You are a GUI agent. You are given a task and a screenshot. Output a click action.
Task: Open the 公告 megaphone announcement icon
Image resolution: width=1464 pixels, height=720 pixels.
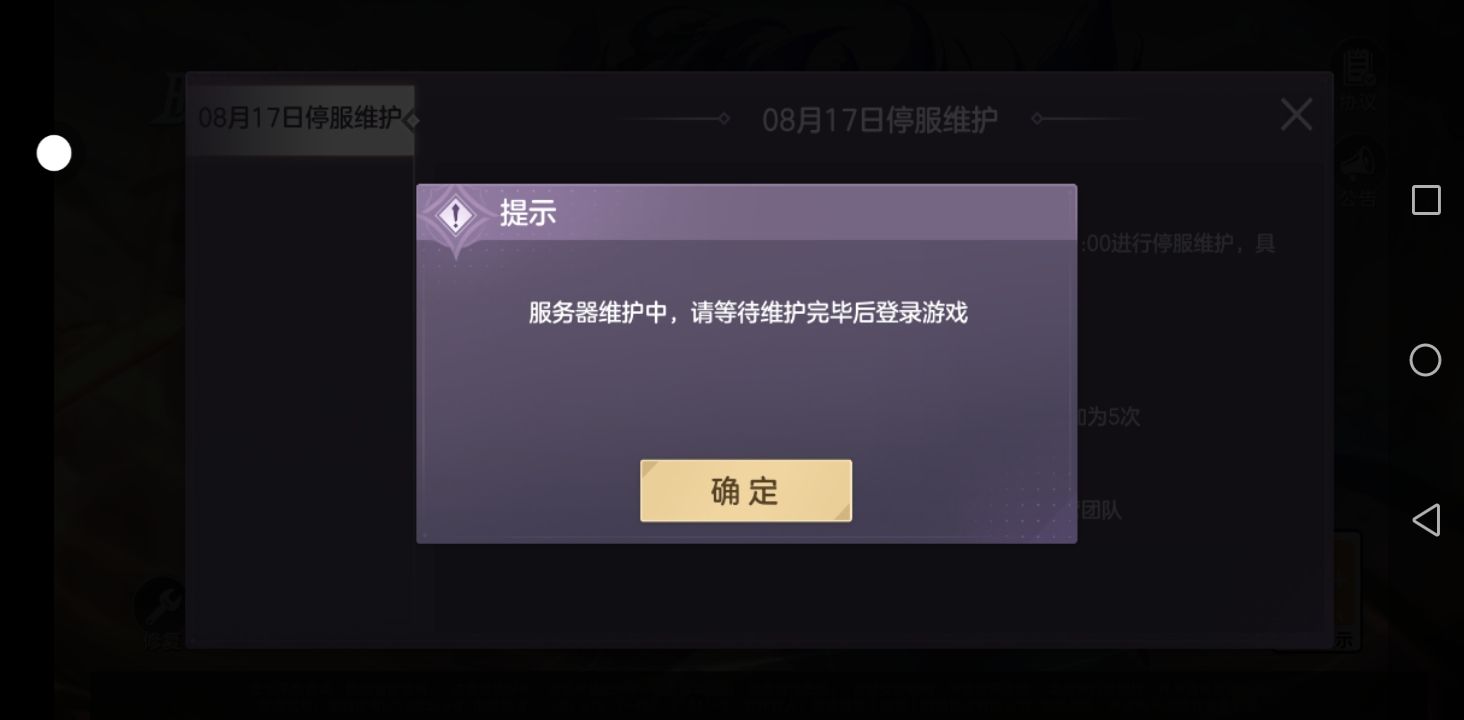[1358, 171]
